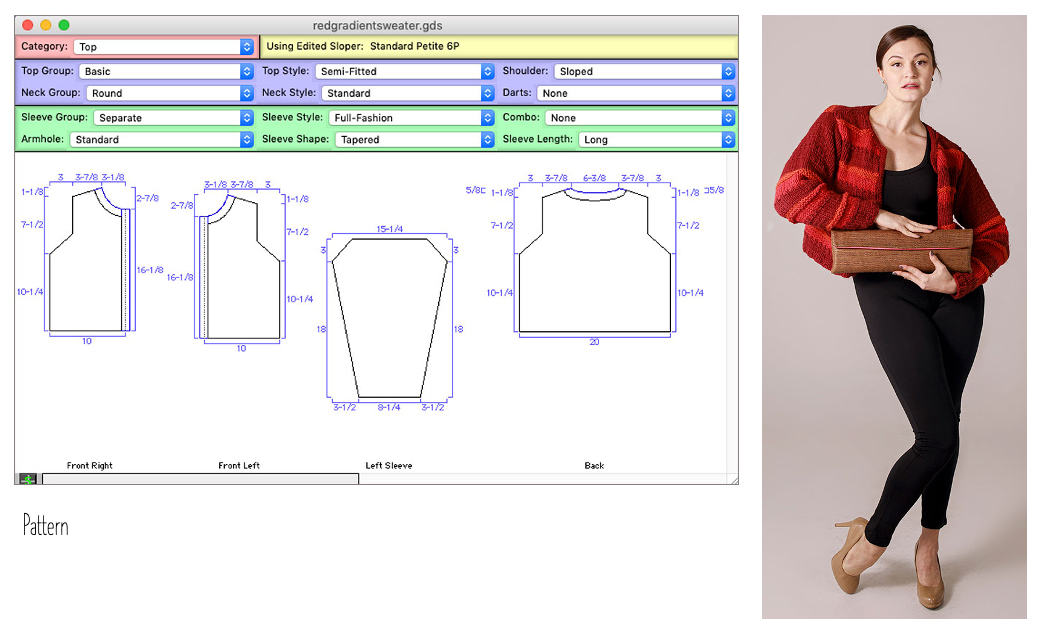The width and height of the screenshot is (1043, 631).
Task: Click the '20' back hem width measurement
Action: click(594, 342)
